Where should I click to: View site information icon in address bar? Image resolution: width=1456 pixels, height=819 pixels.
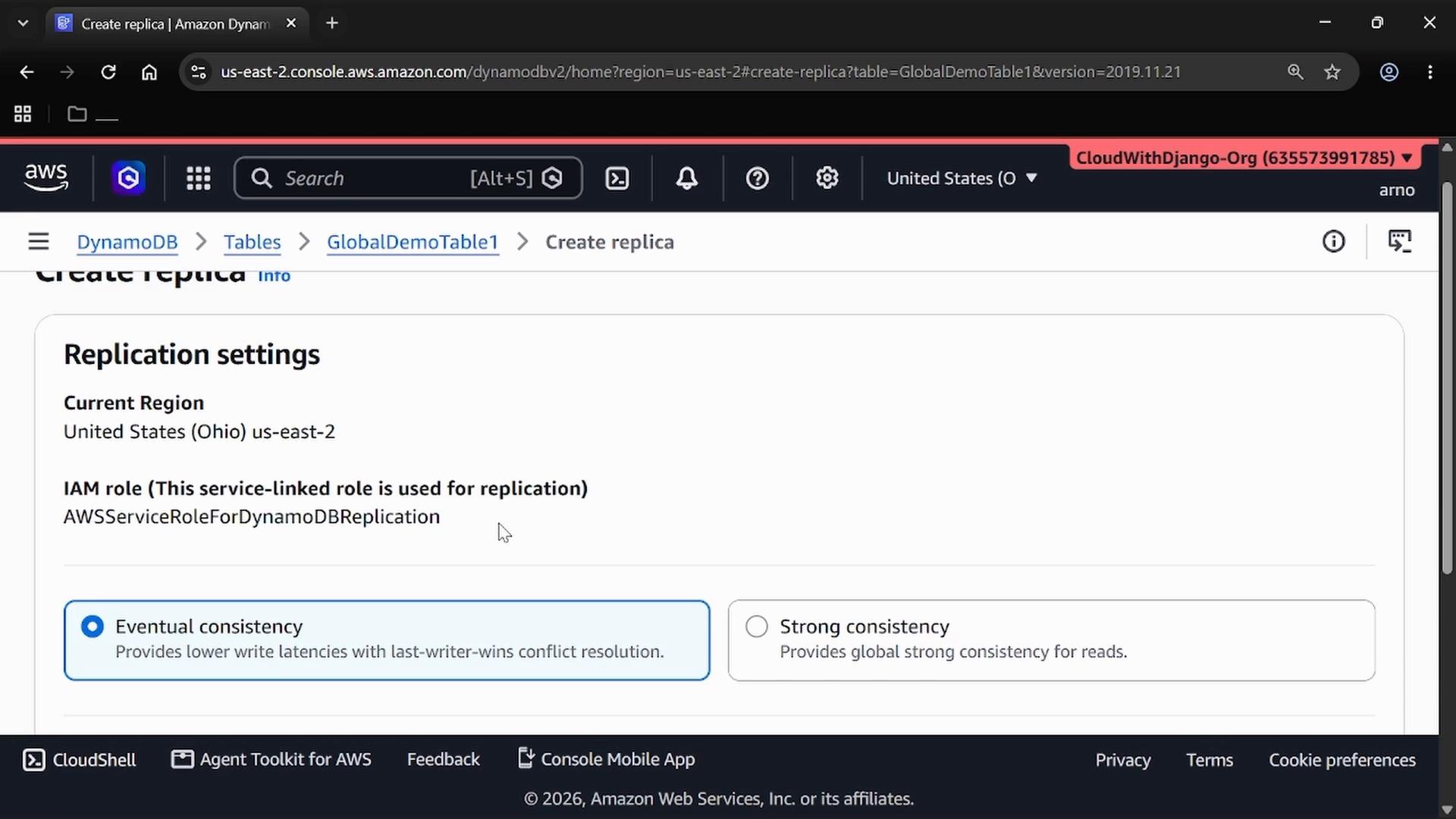coord(199,72)
